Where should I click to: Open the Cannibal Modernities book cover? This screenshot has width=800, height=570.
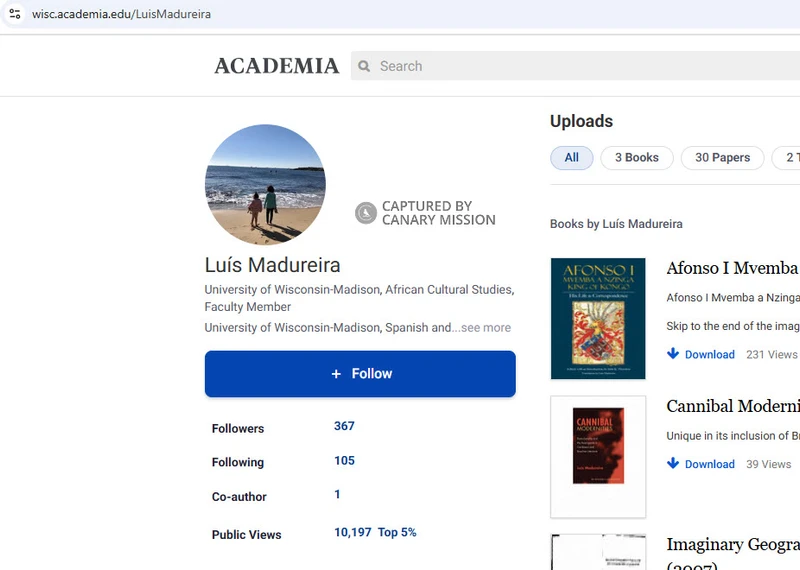point(598,457)
